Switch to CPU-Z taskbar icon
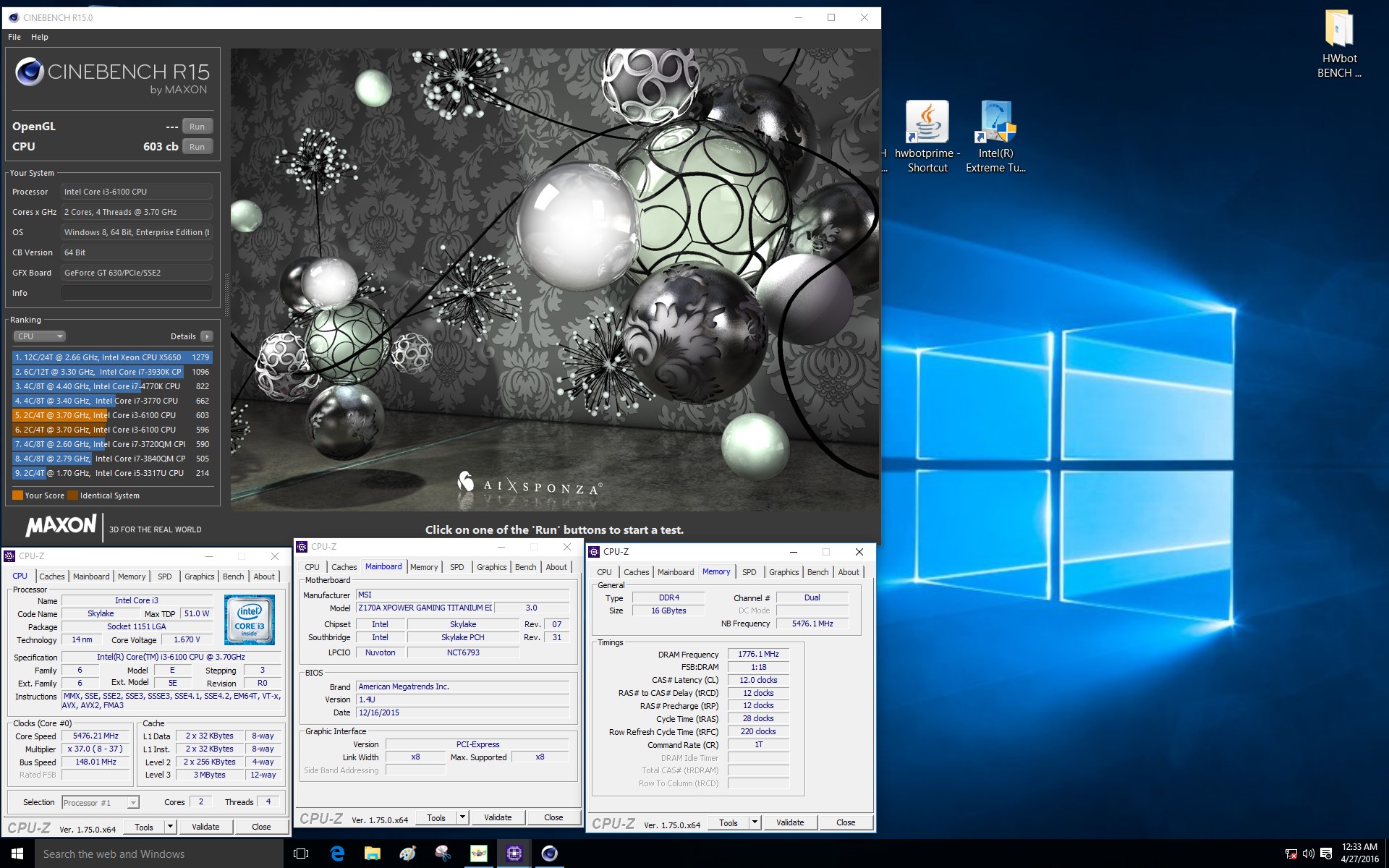Viewport: 1389px width, 868px height. pos(514,854)
